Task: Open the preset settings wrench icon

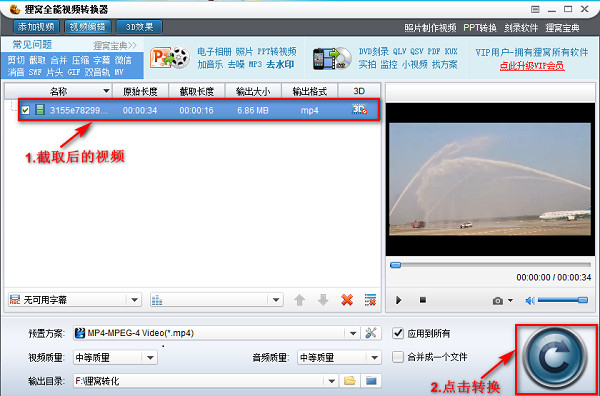Action: click(371, 333)
